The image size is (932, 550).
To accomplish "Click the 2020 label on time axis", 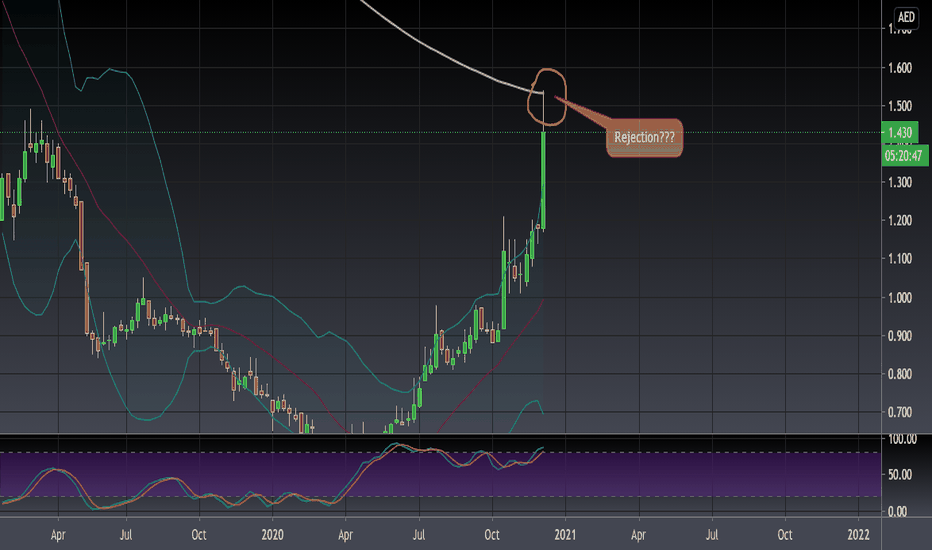I will pyautogui.click(x=273, y=535).
